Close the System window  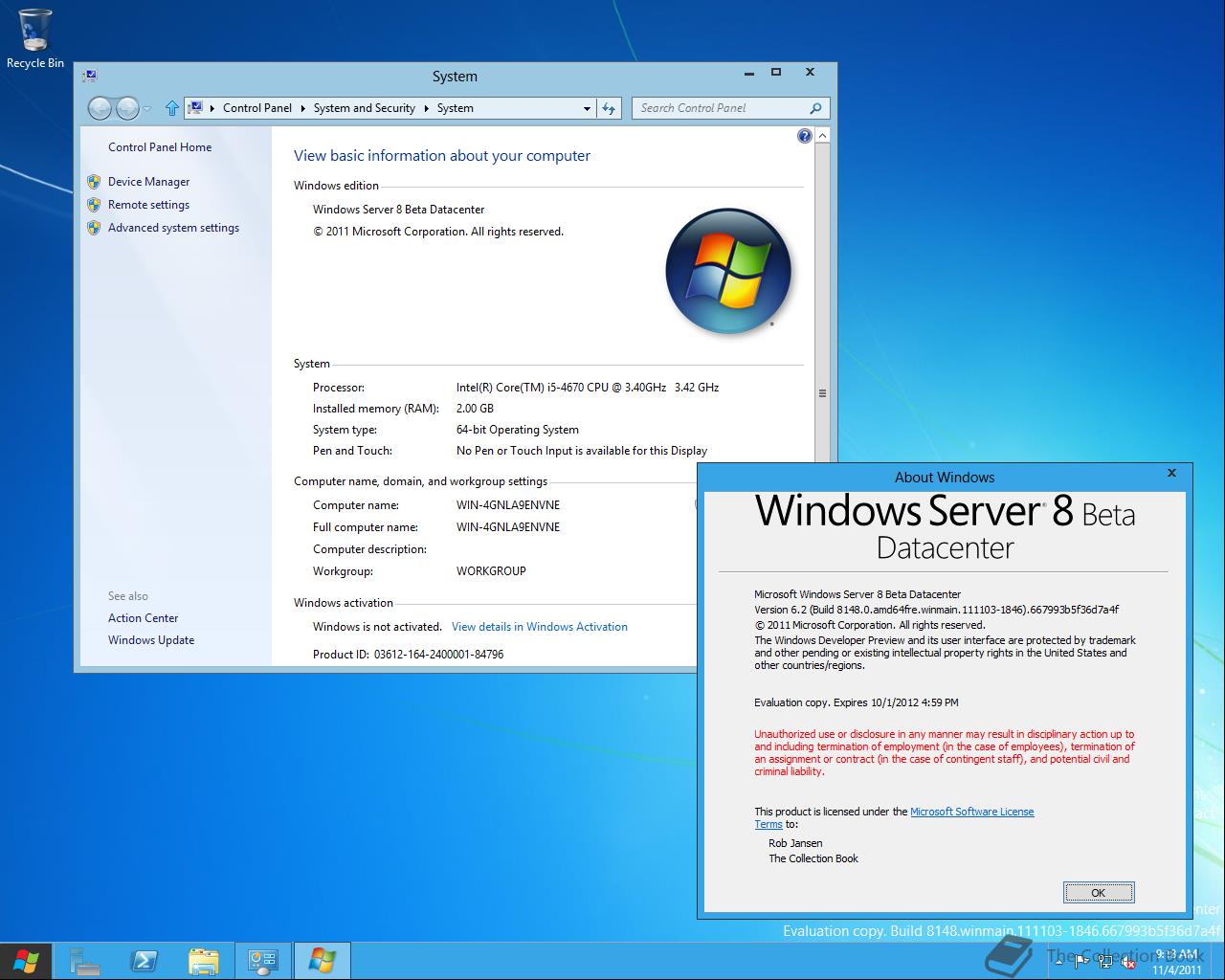(x=810, y=73)
